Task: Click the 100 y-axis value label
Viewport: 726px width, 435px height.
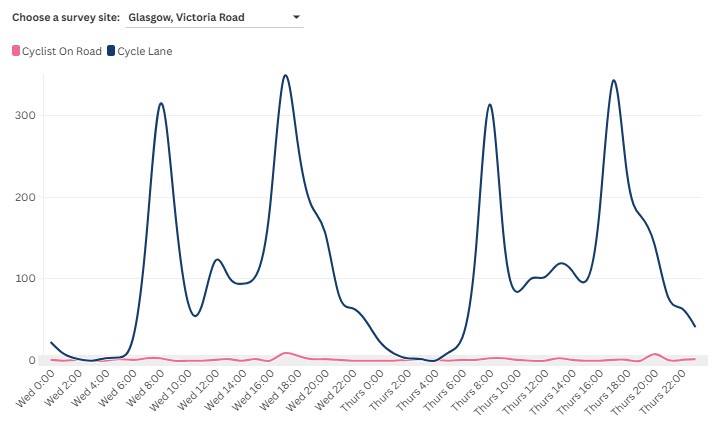Action: coord(24,279)
